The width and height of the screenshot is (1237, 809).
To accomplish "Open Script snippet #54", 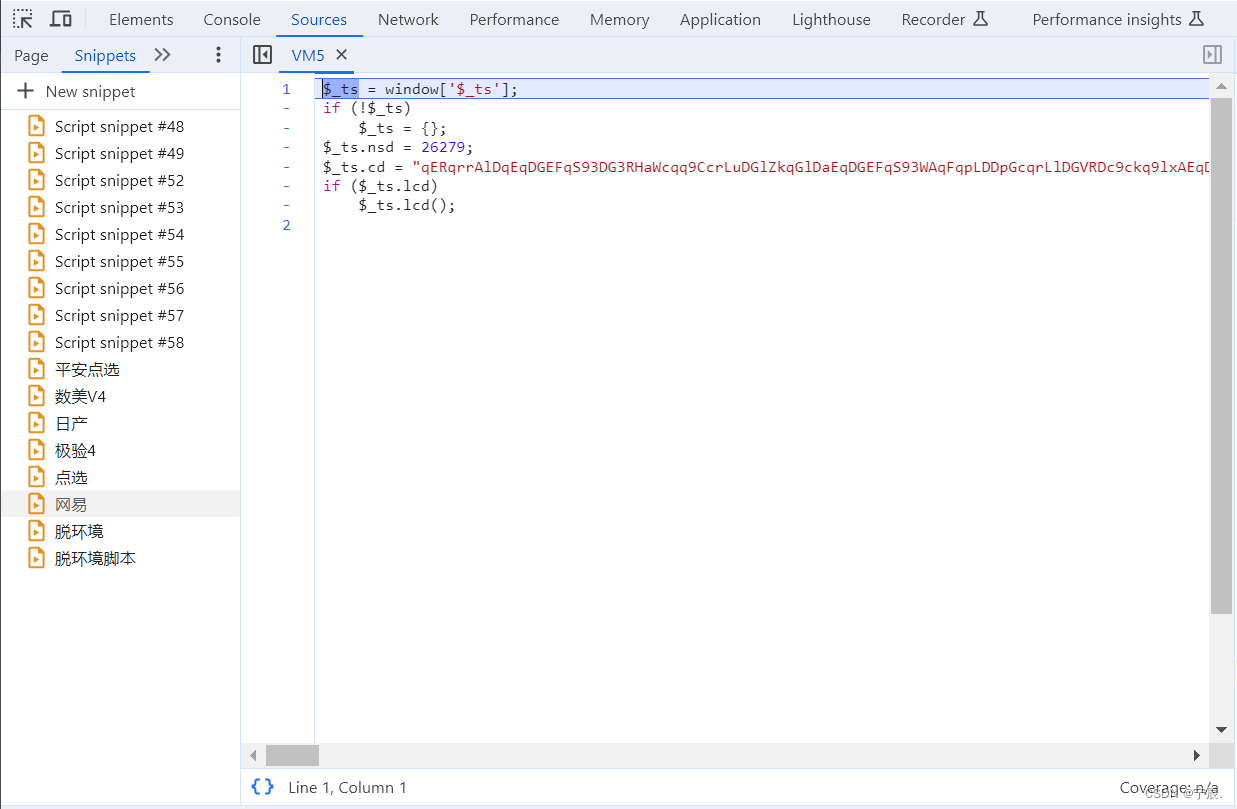I will pos(119,234).
